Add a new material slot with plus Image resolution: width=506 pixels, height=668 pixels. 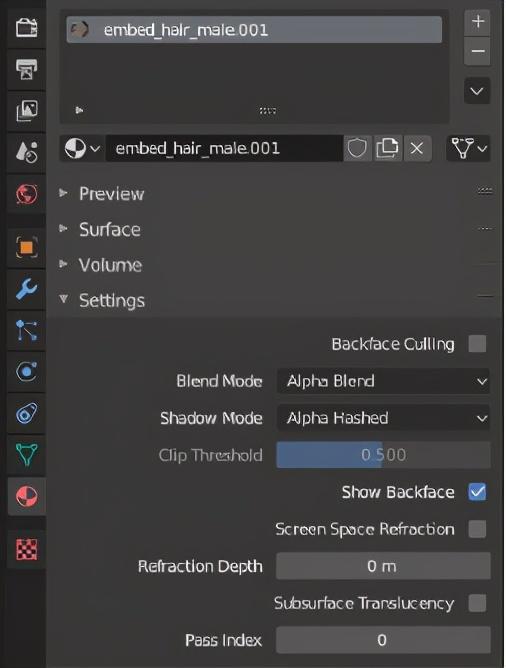[x=477, y=22]
